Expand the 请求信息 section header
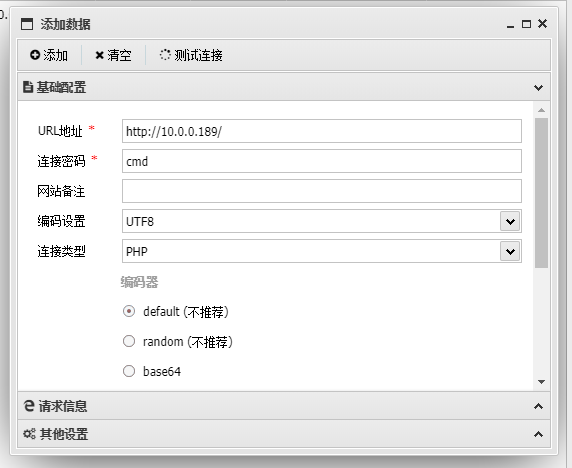This screenshot has height=468, width=572. [x=284, y=406]
